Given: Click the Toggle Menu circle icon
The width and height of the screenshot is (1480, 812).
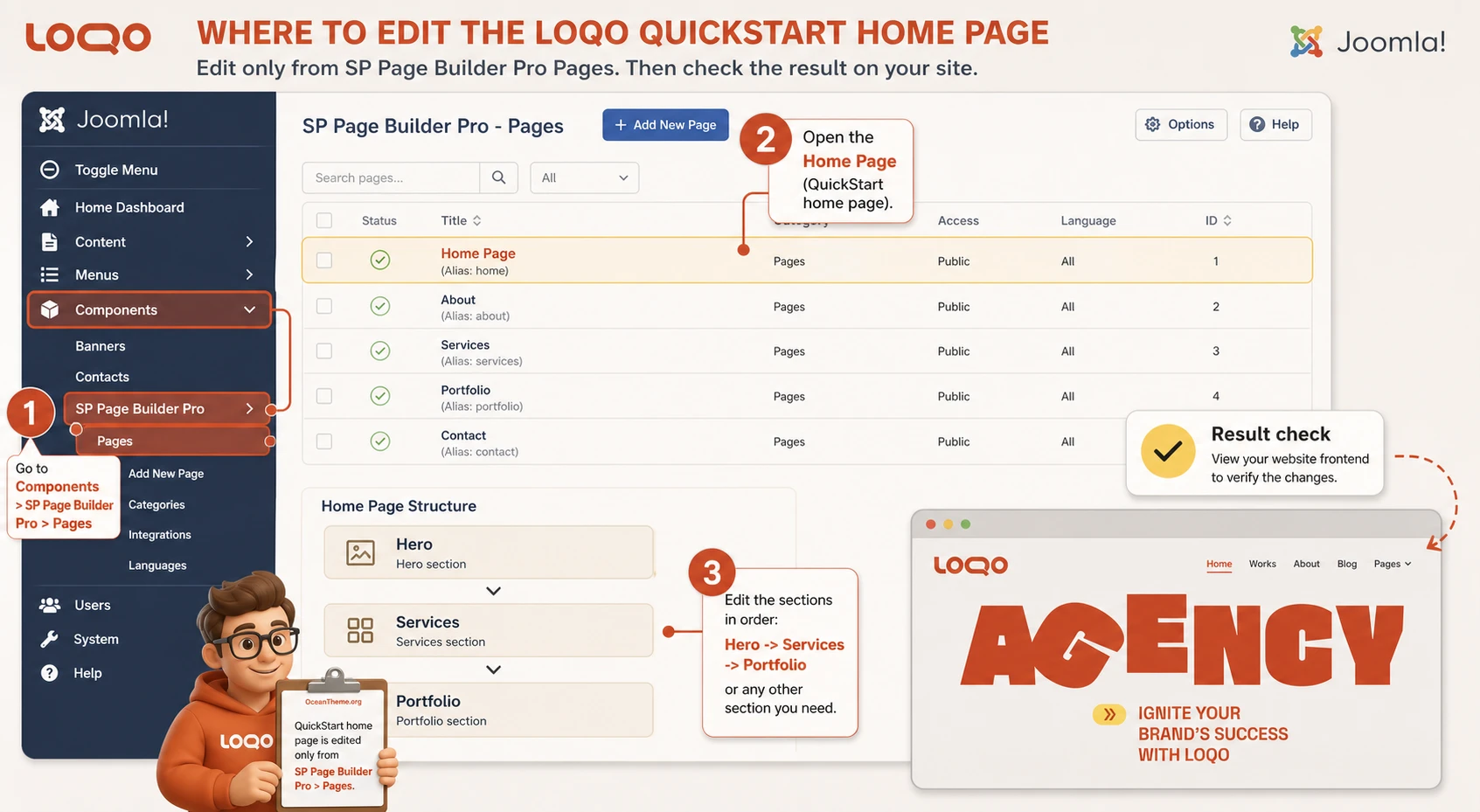Looking at the screenshot, I should tap(50, 170).
